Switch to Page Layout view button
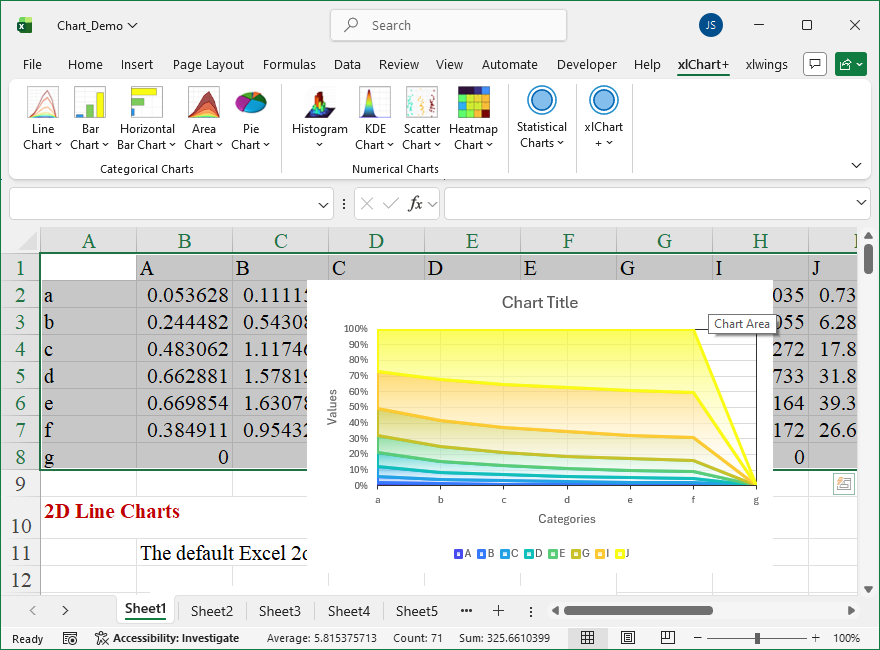The width and height of the screenshot is (880, 650). (x=628, y=638)
